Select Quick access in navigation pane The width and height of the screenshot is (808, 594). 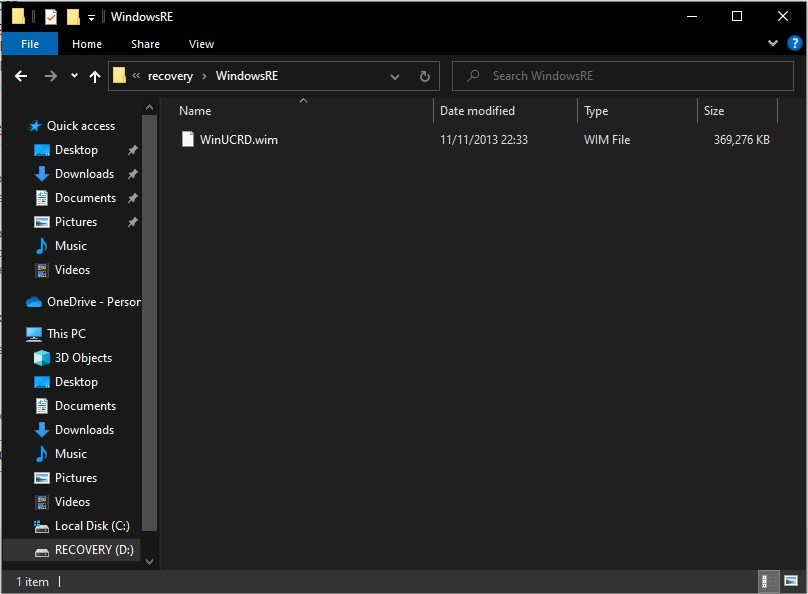tap(81, 126)
